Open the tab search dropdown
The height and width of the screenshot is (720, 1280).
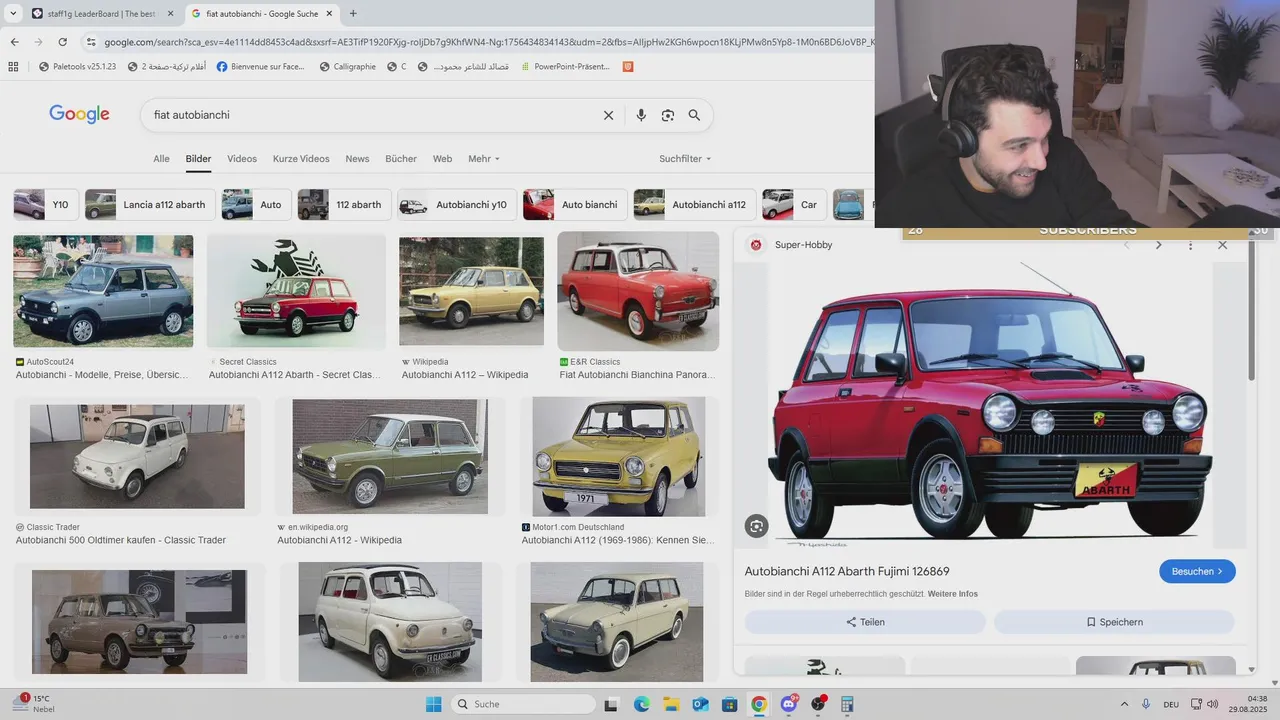pos(13,14)
